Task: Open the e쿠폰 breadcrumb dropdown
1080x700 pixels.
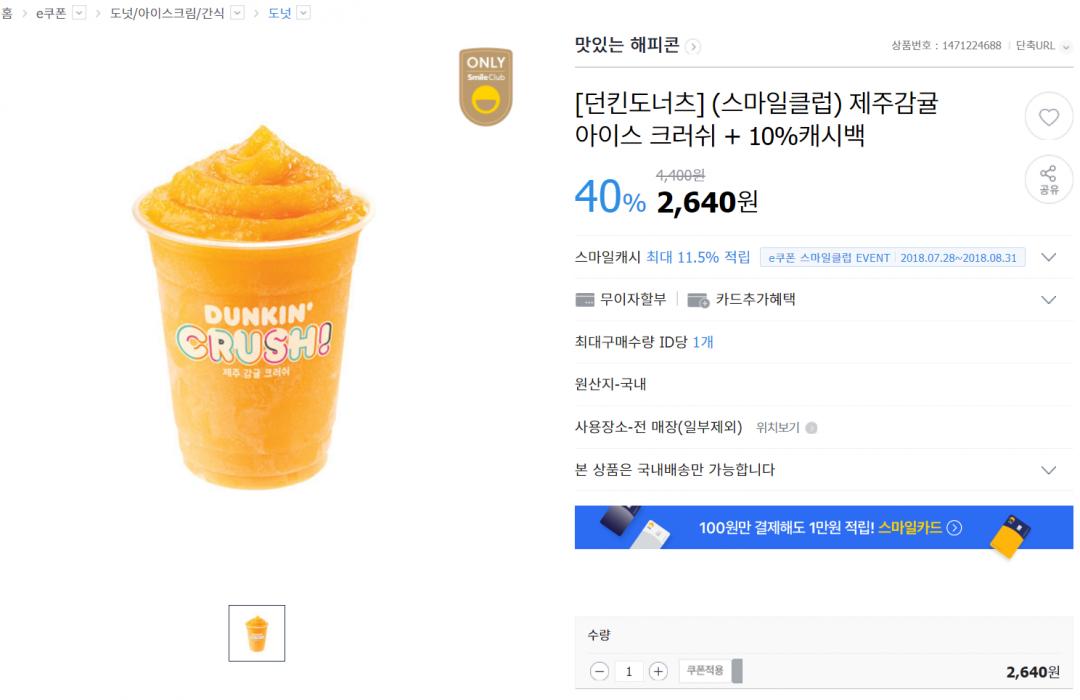Action: [x=80, y=13]
